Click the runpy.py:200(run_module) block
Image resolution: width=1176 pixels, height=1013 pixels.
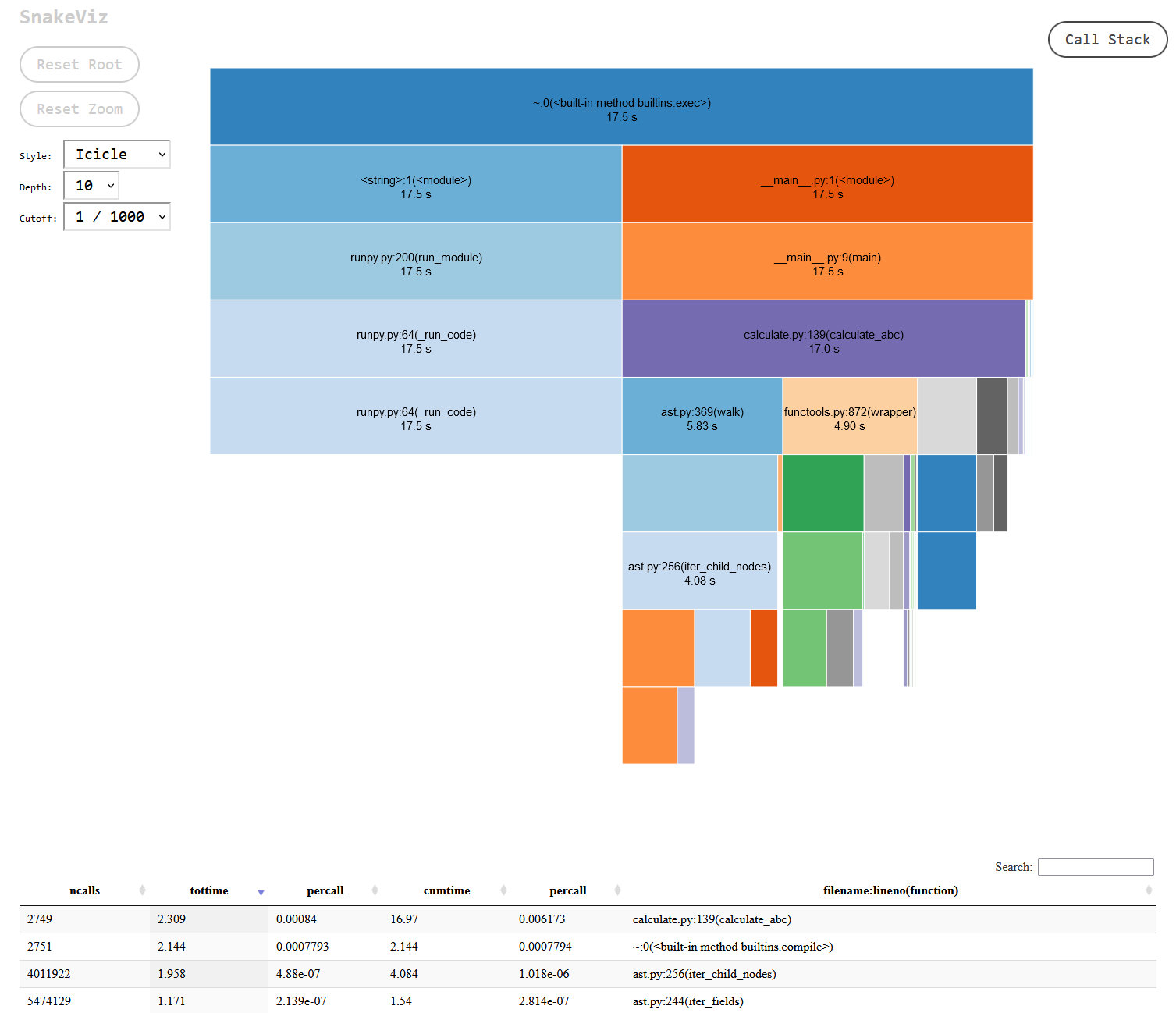[416, 261]
